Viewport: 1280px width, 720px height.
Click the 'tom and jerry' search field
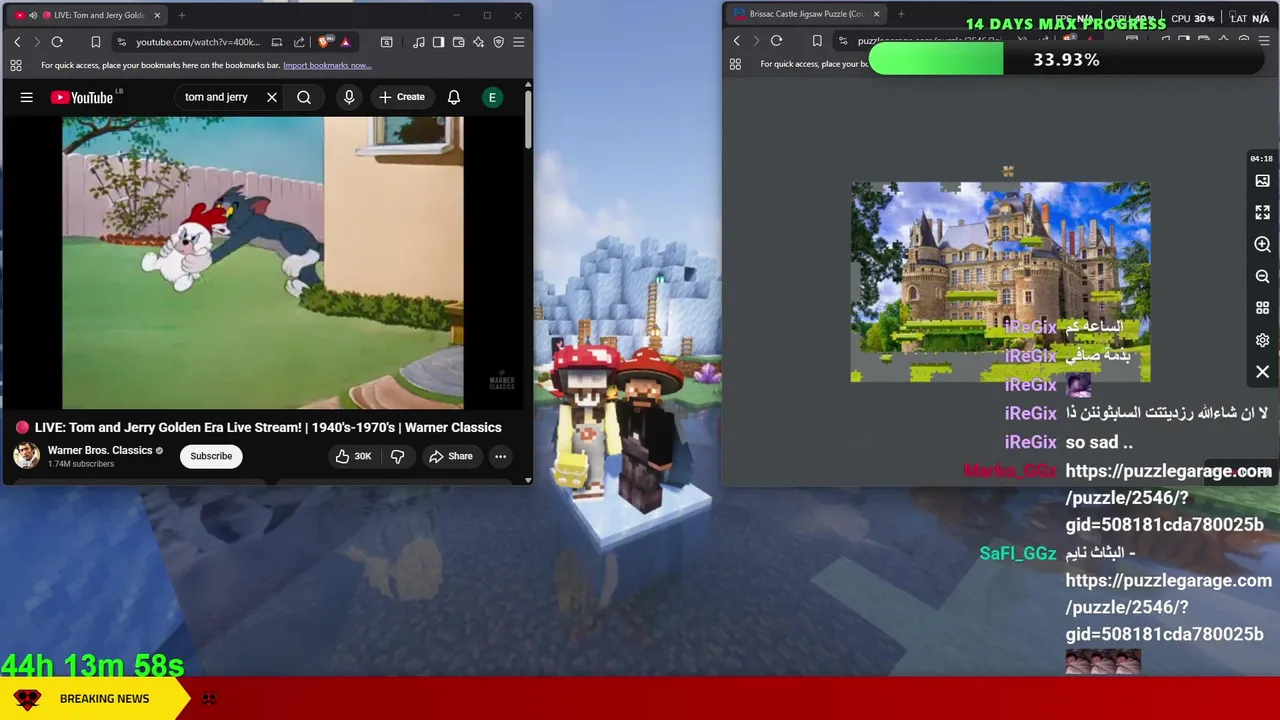[x=220, y=97]
